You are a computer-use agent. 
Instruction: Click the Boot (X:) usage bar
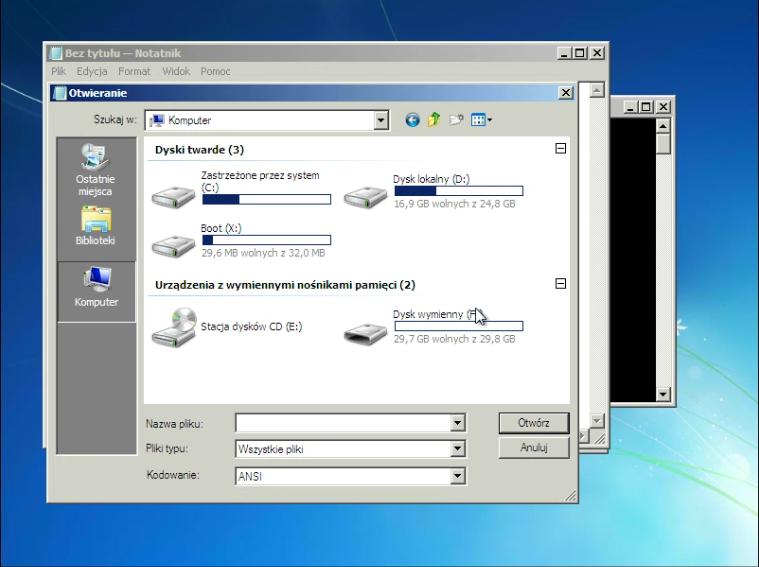(266, 240)
